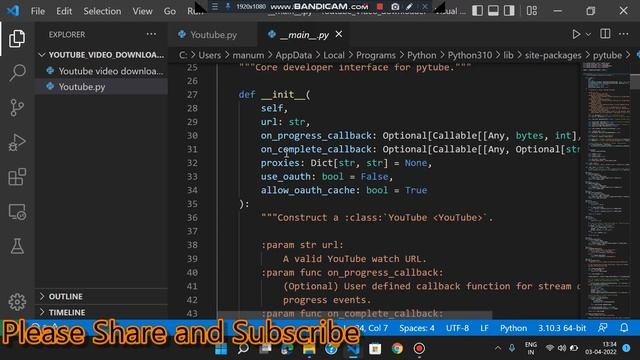The width and height of the screenshot is (640, 360).
Task: Open the File menu
Action: click(38, 11)
